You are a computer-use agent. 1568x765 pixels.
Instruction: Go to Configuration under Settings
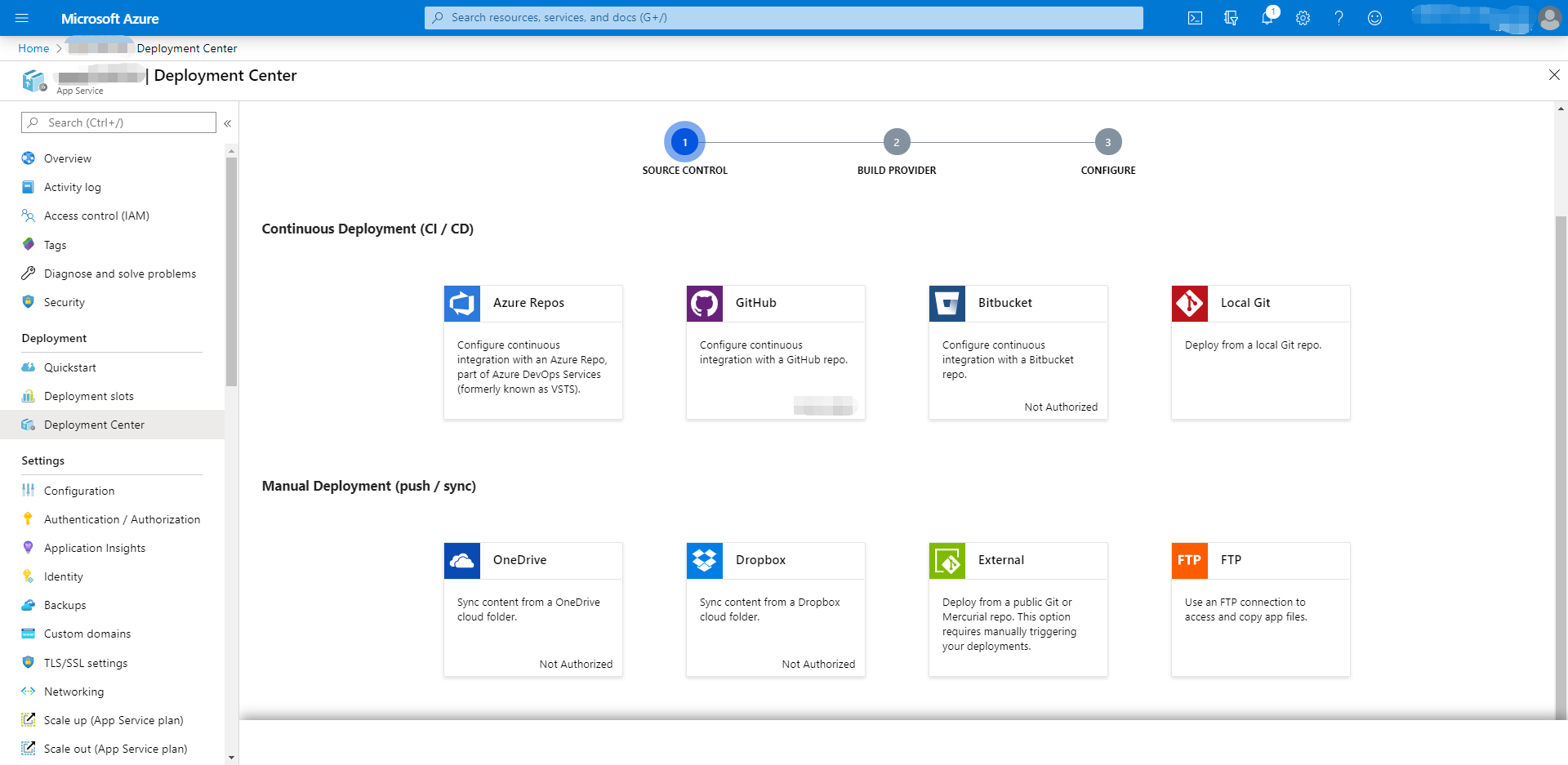[x=79, y=491]
